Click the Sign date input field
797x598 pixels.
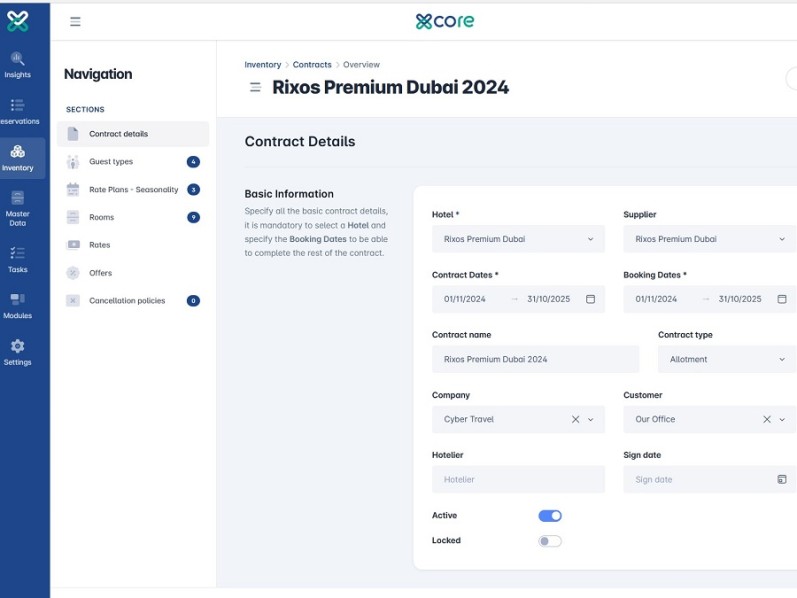tap(710, 479)
